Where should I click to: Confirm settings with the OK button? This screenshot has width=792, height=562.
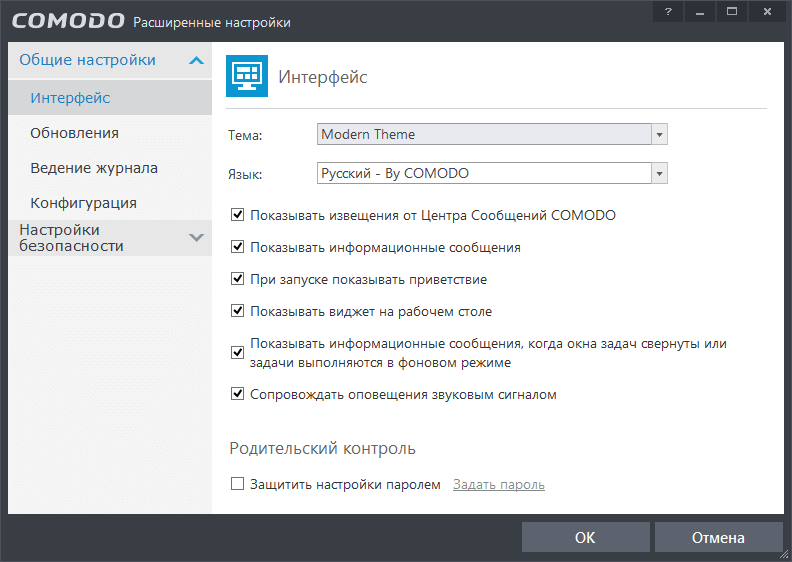585,537
